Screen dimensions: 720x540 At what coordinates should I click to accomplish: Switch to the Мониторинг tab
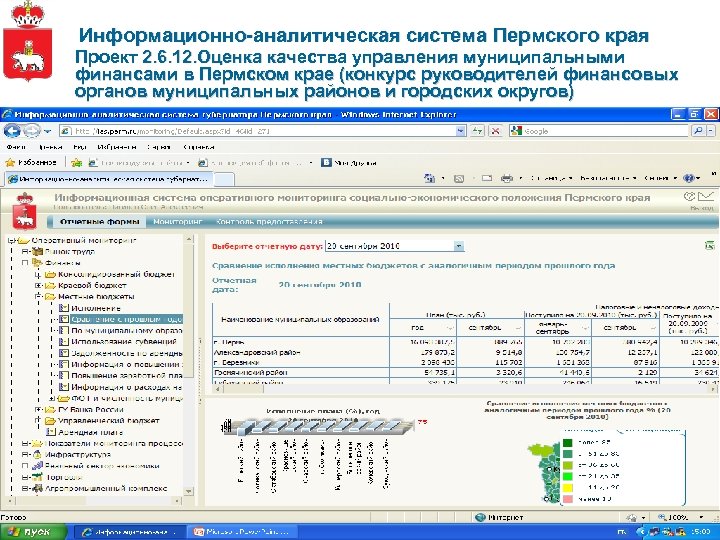pos(178,221)
